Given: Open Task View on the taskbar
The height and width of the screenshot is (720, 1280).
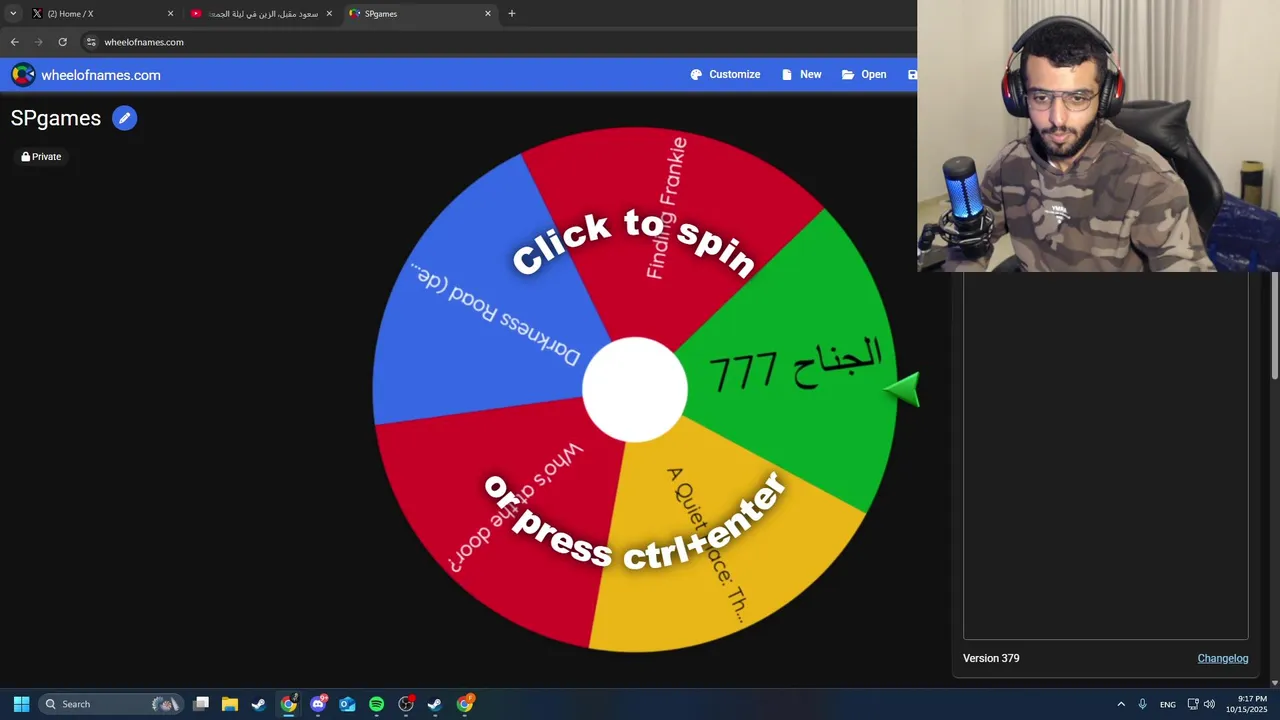Looking at the screenshot, I should 201,704.
